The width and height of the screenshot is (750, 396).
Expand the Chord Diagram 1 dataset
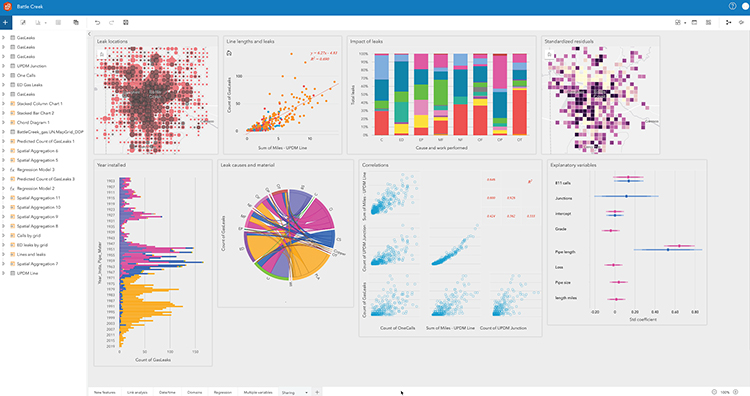click(x=3, y=122)
